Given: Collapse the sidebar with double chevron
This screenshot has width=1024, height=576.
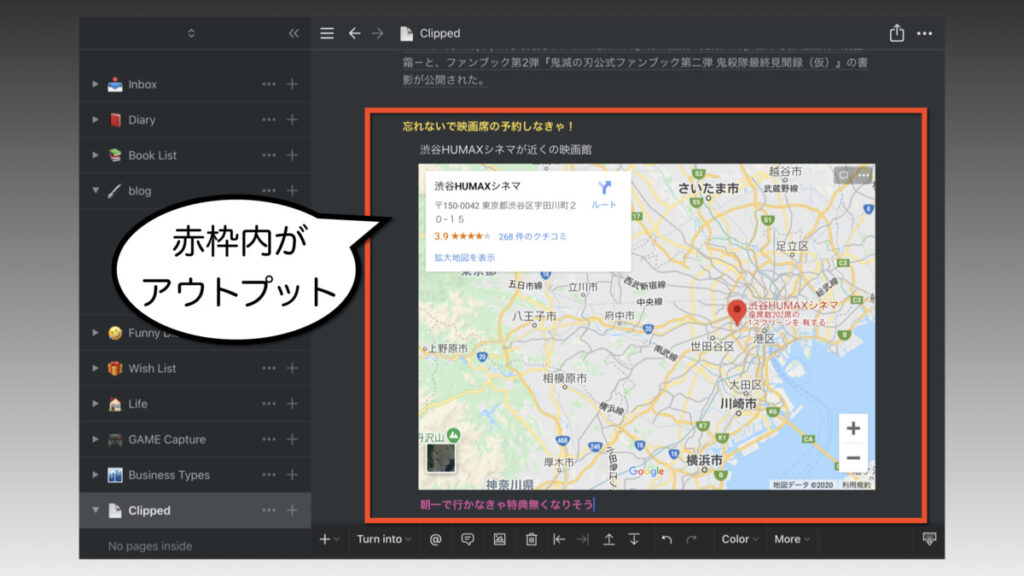Looking at the screenshot, I should click(x=294, y=33).
